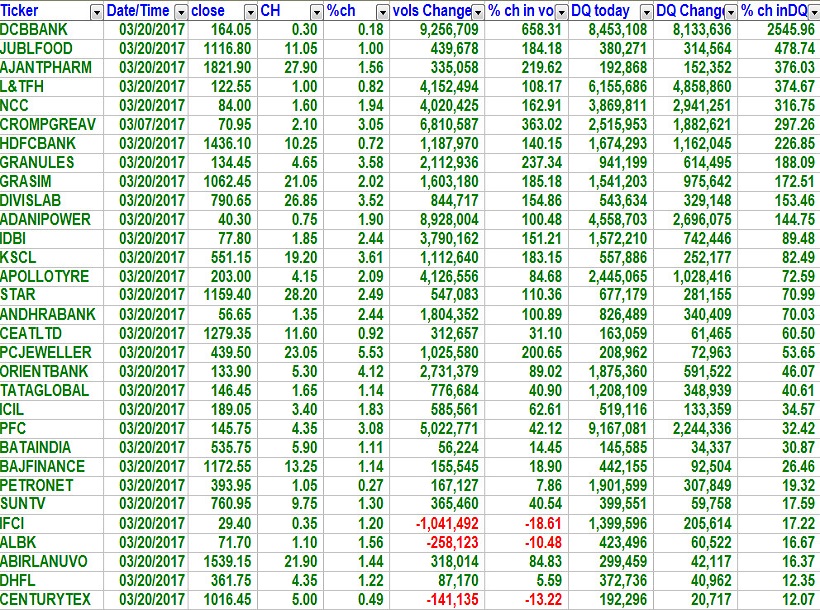Expand the close column filter arrow
This screenshot has height=610, width=820.
(x=247, y=12)
